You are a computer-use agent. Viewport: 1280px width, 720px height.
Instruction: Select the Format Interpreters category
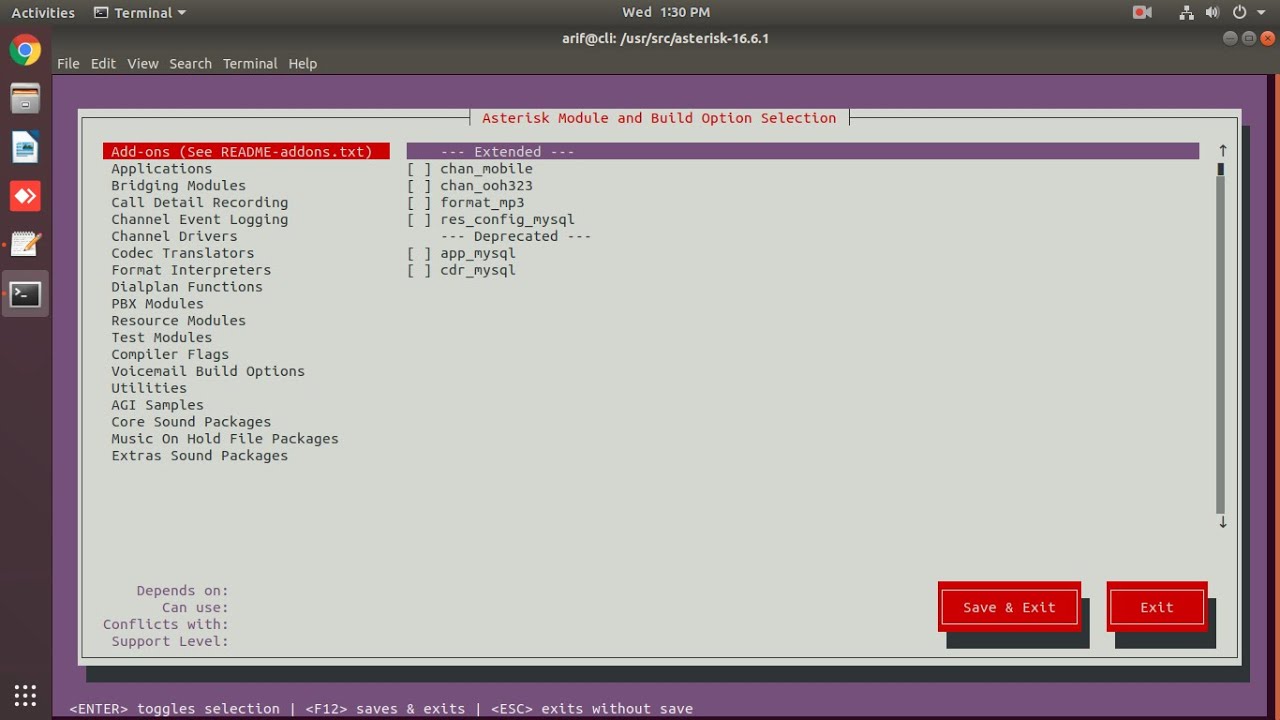click(x=191, y=271)
